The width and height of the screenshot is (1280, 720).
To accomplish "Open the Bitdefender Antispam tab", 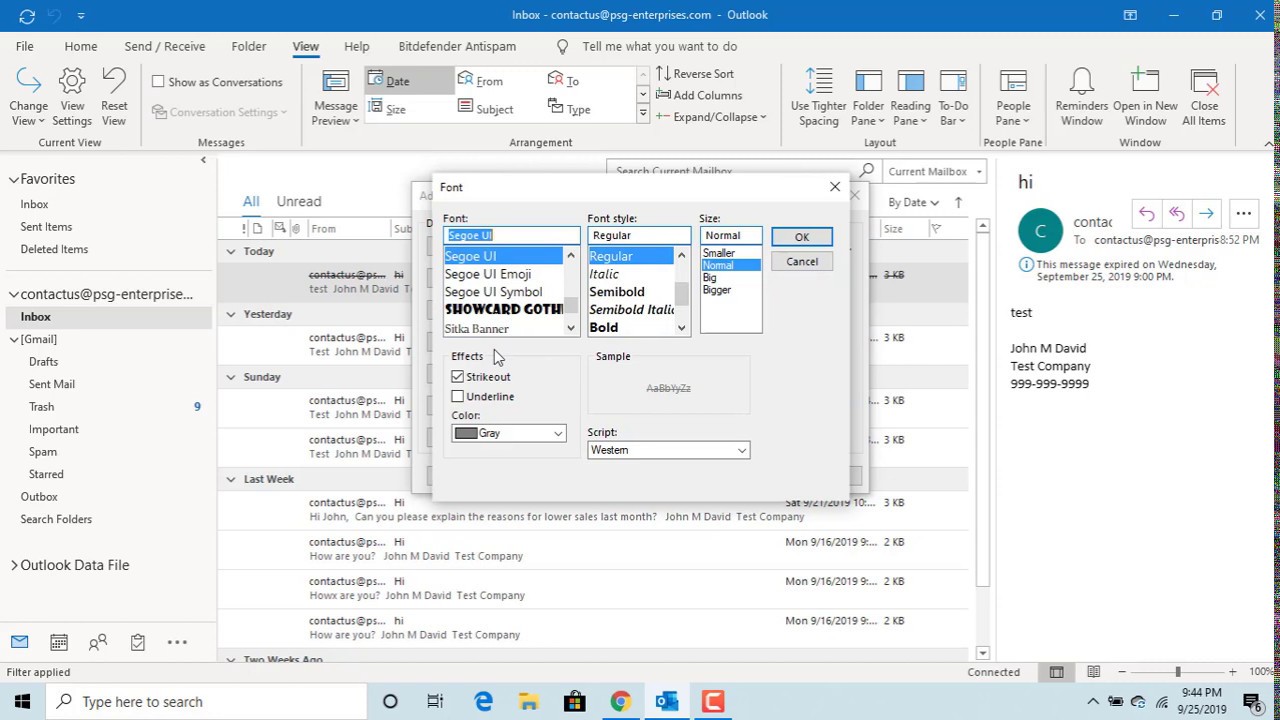I will [x=457, y=46].
